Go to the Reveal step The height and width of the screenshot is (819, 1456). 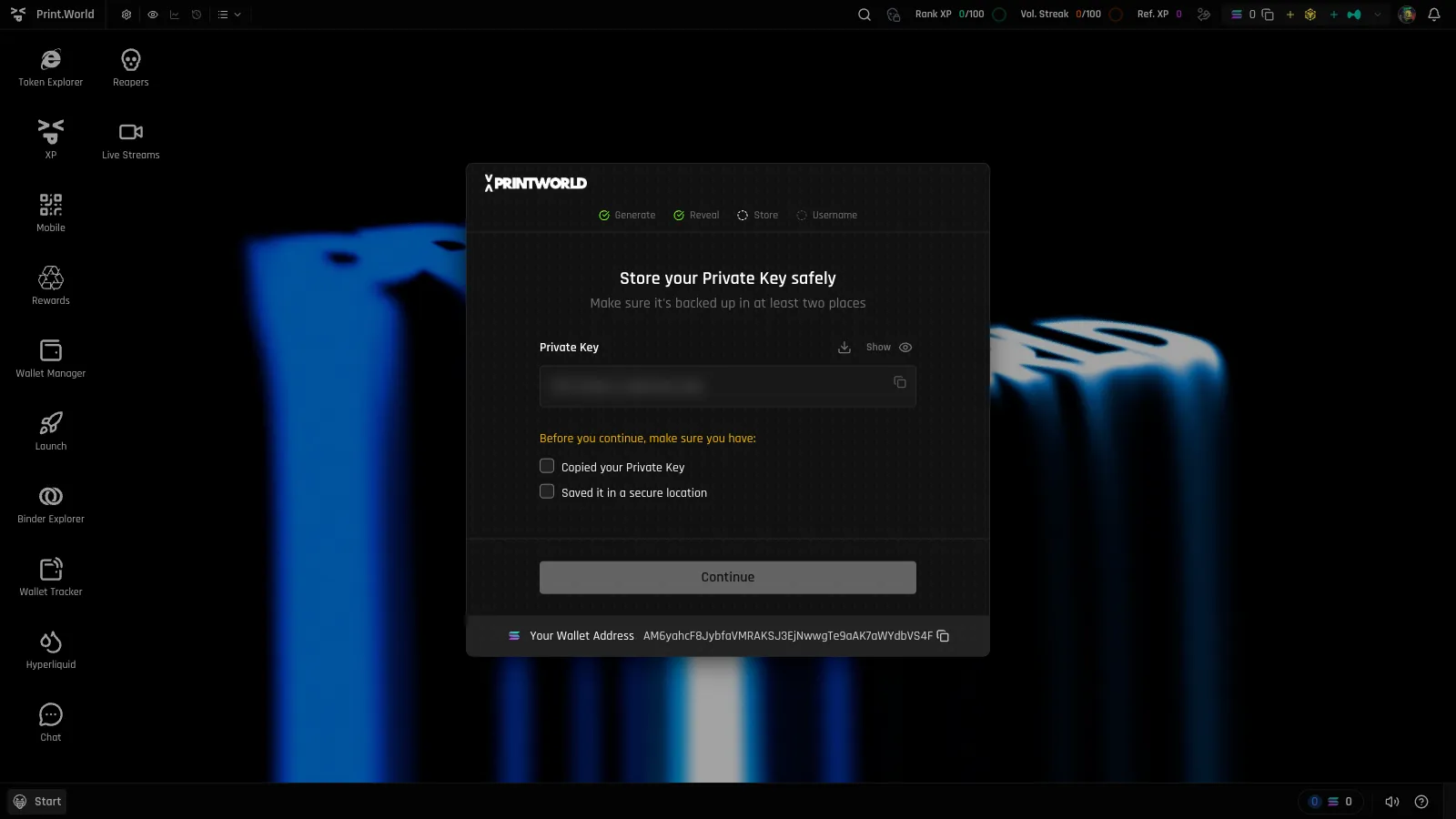click(x=696, y=216)
